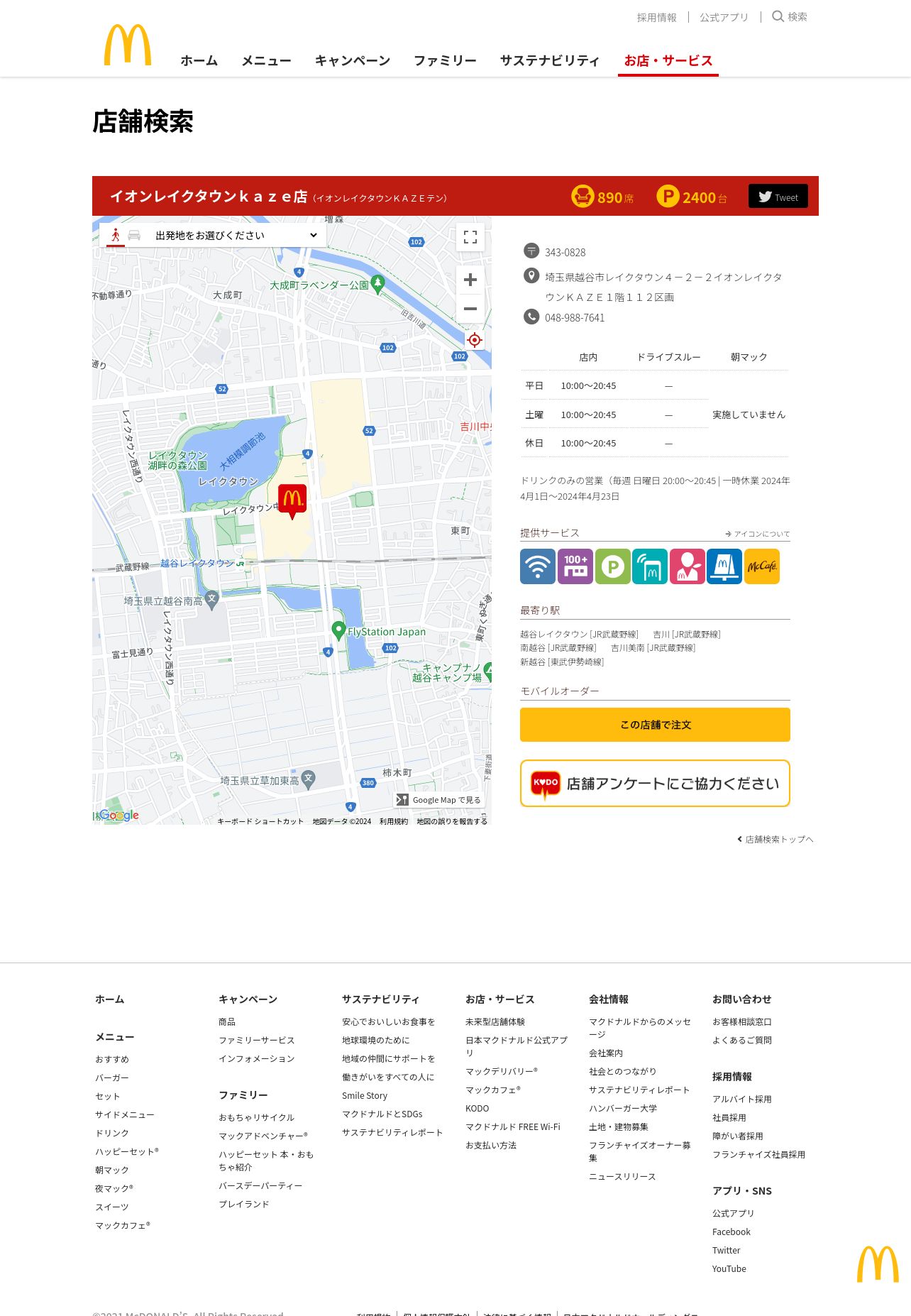Center map on my current location
This screenshot has width=911, height=1316.
(x=475, y=340)
